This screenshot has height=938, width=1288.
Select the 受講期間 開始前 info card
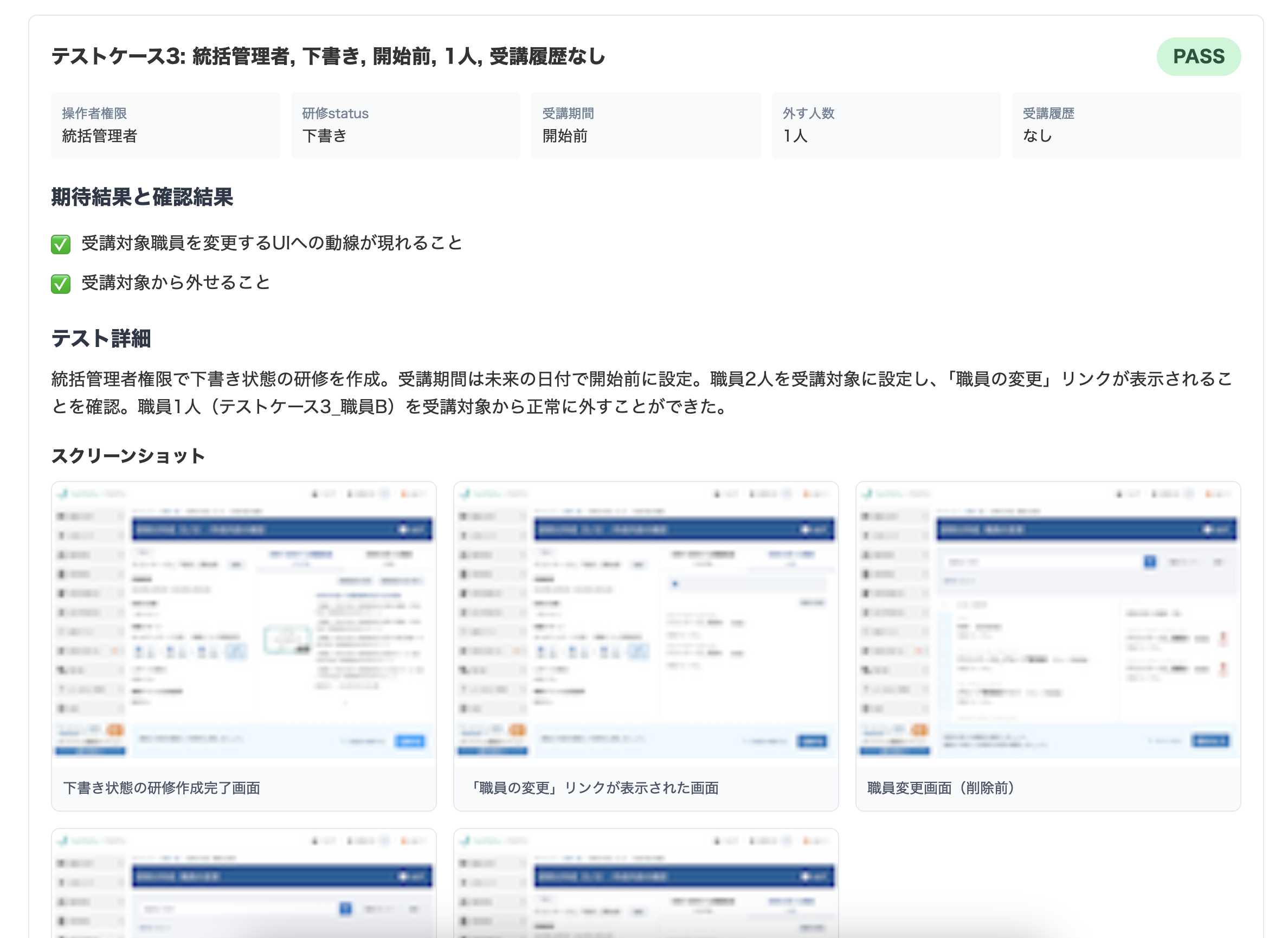[x=646, y=125]
